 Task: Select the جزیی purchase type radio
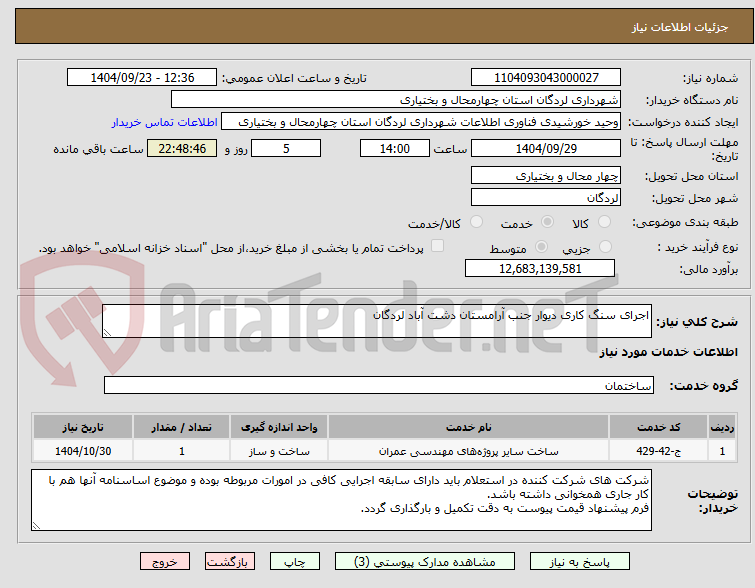point(605,247)
